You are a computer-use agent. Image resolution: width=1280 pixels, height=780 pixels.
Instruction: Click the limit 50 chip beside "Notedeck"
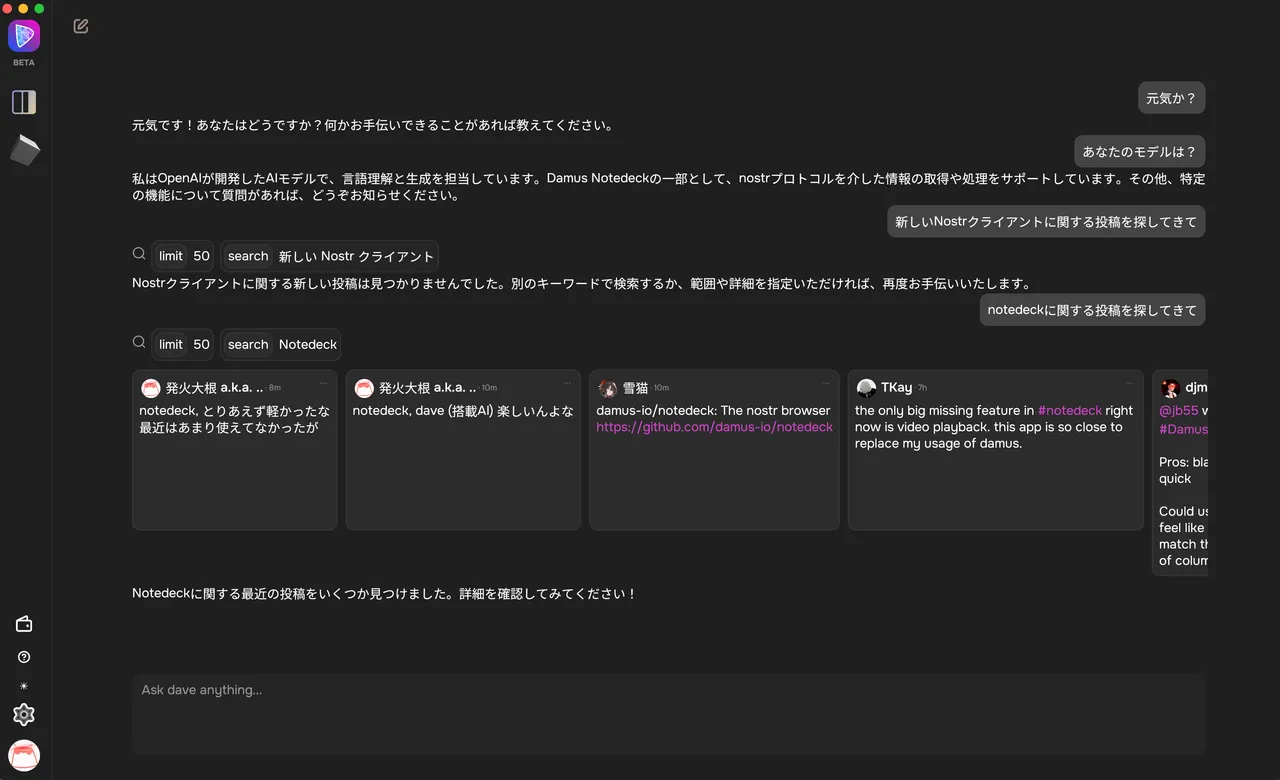(x=184, y=344)
